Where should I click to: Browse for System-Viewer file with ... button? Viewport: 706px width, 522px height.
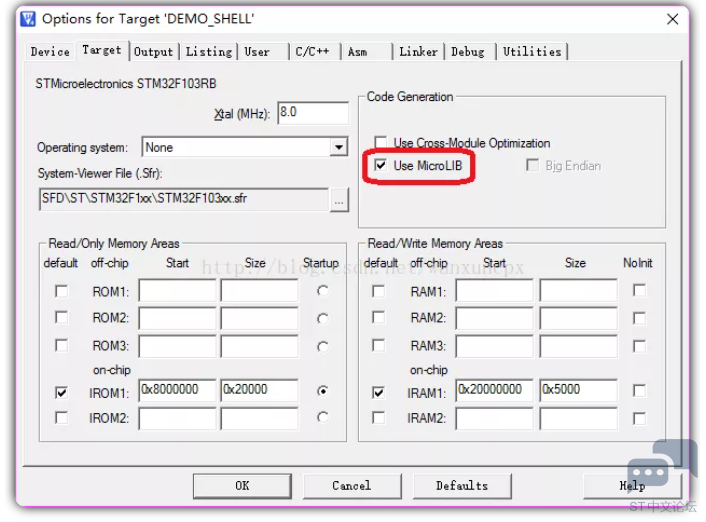point(340,200)
